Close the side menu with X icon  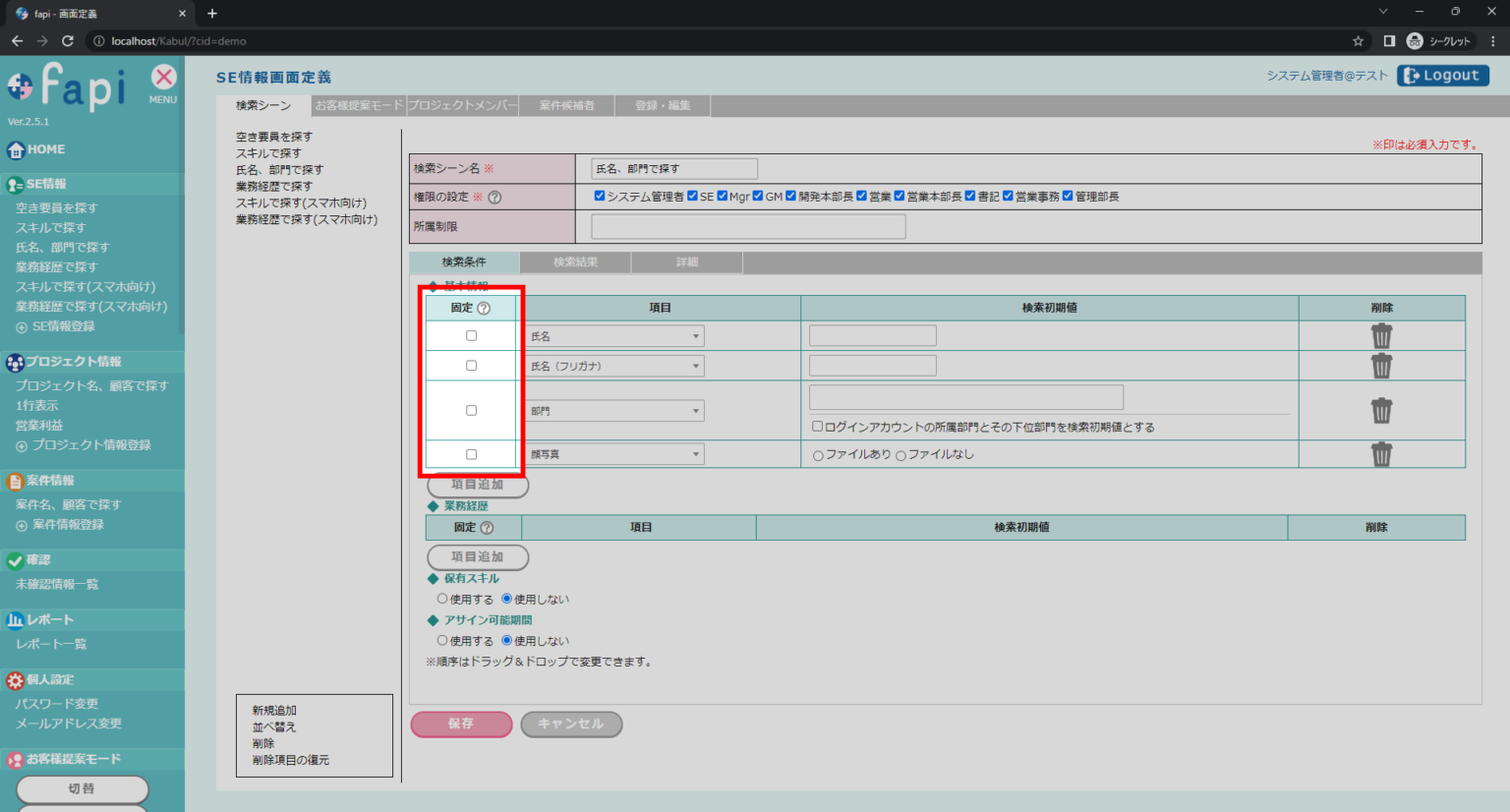(x=163, y=78)
